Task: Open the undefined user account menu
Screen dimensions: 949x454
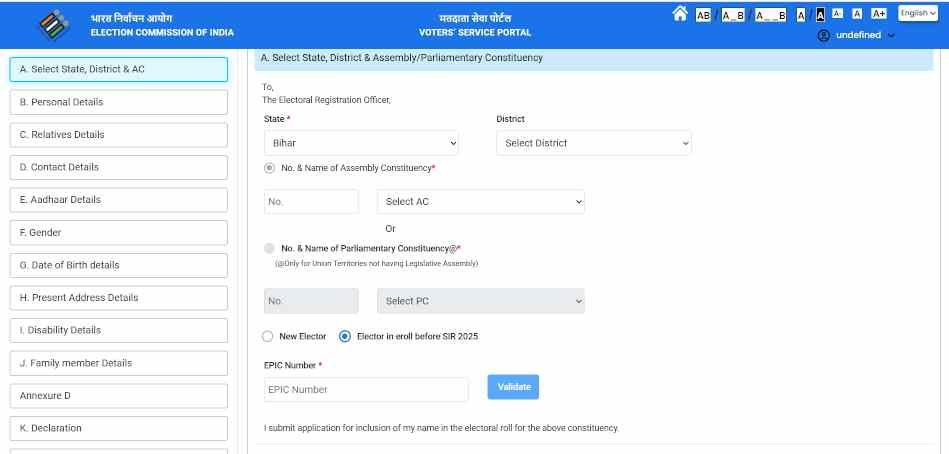Action: click(856, 35)
